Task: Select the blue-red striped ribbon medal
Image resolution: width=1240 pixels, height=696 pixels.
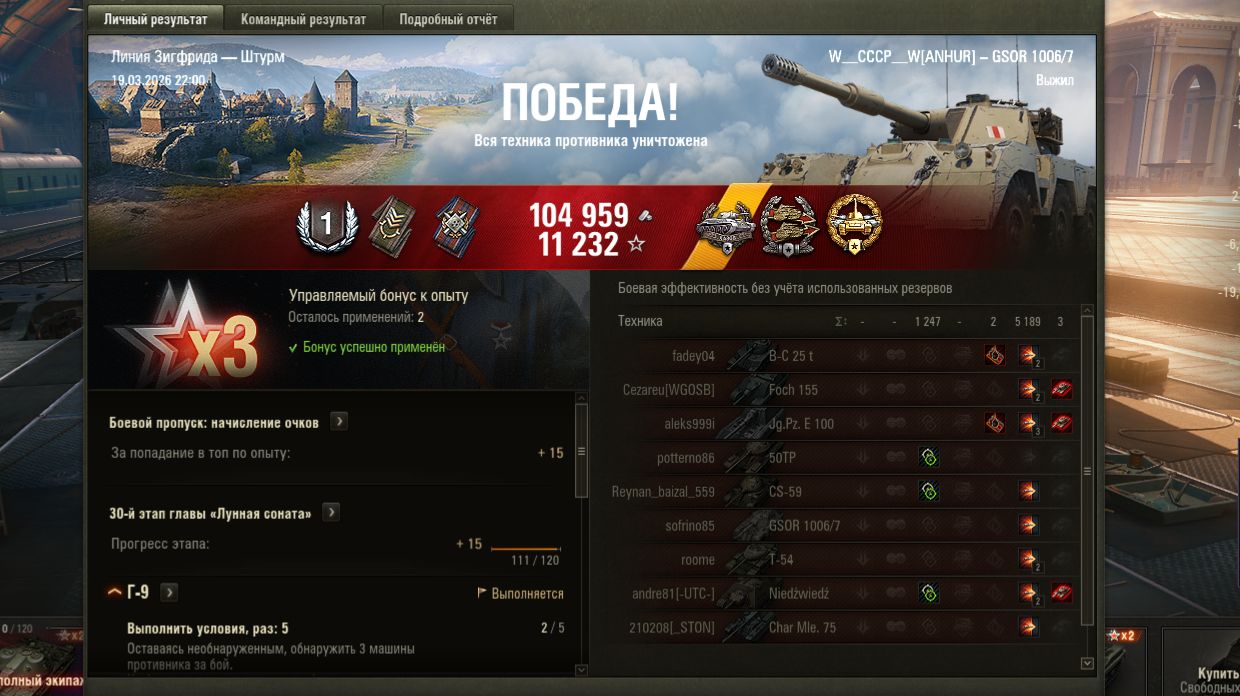Action: tap(455, 225)
